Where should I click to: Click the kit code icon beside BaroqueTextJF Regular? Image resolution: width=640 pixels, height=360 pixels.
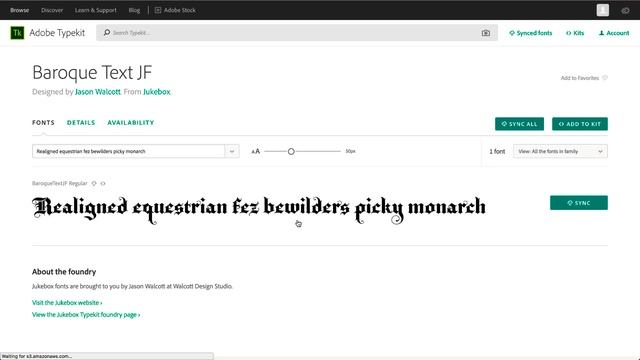point(103,184)
